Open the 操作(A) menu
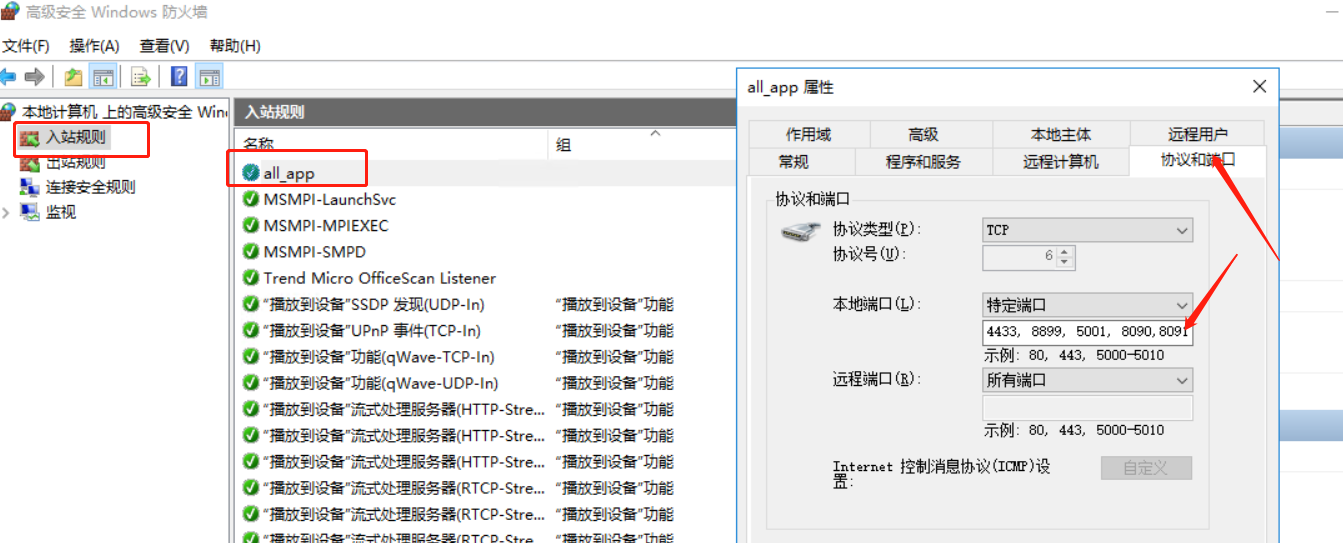1343x543 pixels. [x=94, y=46]
